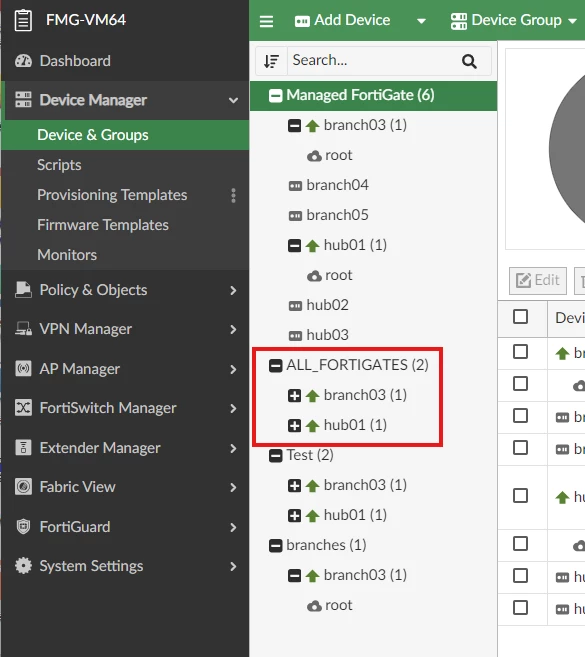585x657 pixels.
Task: Select Device & Groups submenu
Action: (125, 135)
